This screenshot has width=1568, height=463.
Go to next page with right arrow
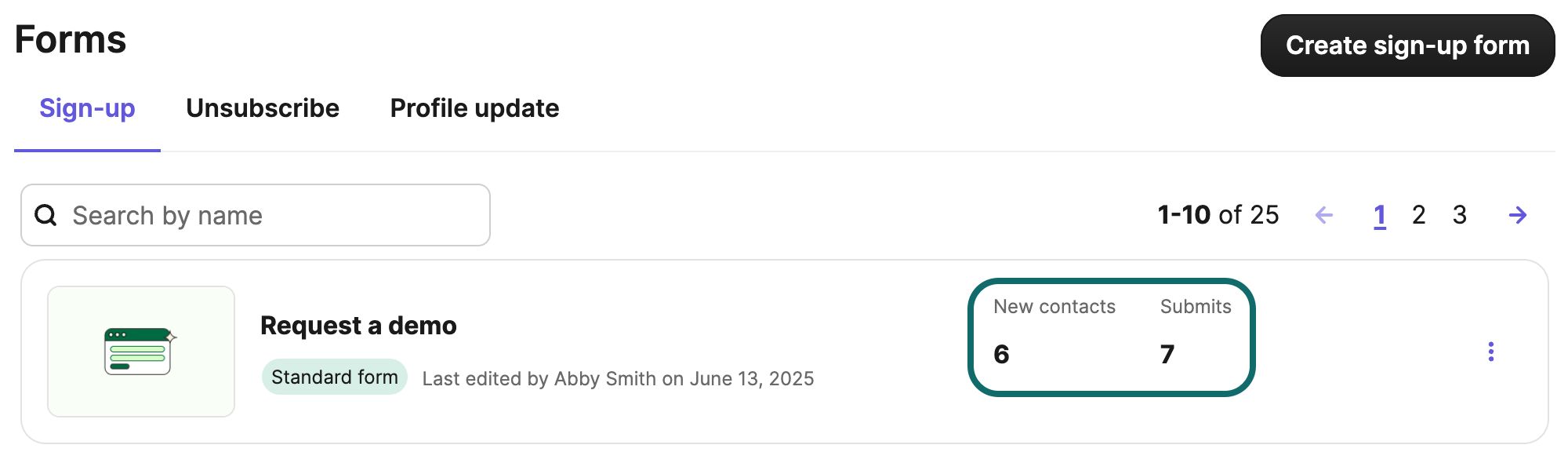[1518, 215]
